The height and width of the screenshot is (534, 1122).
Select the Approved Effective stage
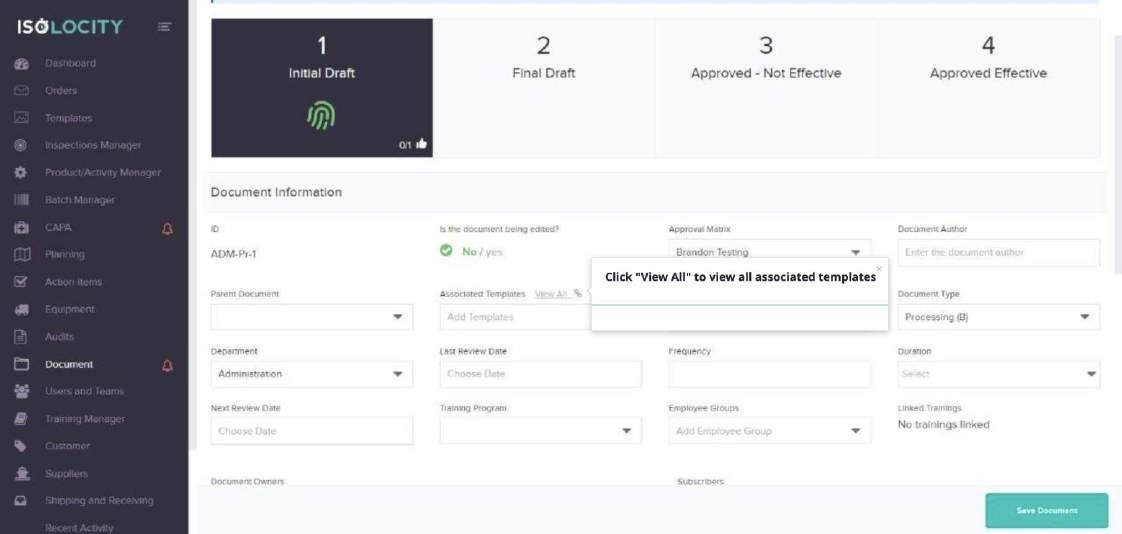[988, 88]
